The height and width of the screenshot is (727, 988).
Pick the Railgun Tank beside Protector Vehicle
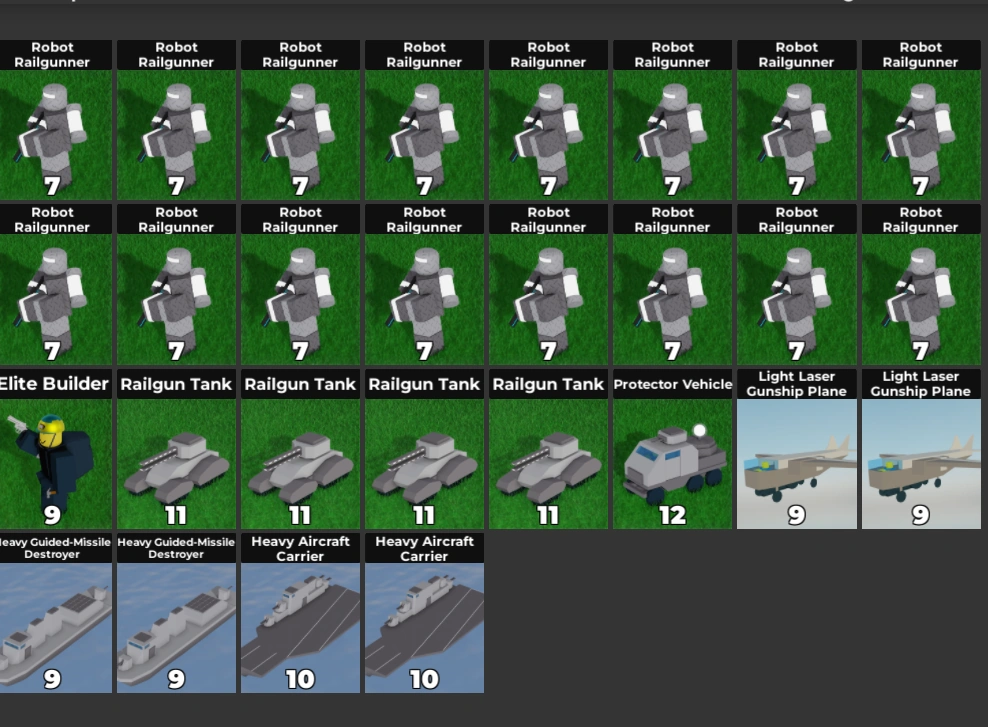(548, 449)
